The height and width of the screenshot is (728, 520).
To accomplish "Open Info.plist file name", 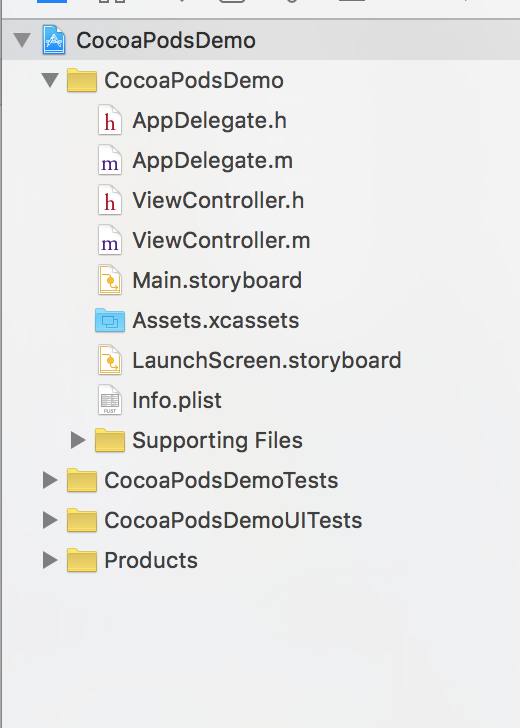I will 177,400.
